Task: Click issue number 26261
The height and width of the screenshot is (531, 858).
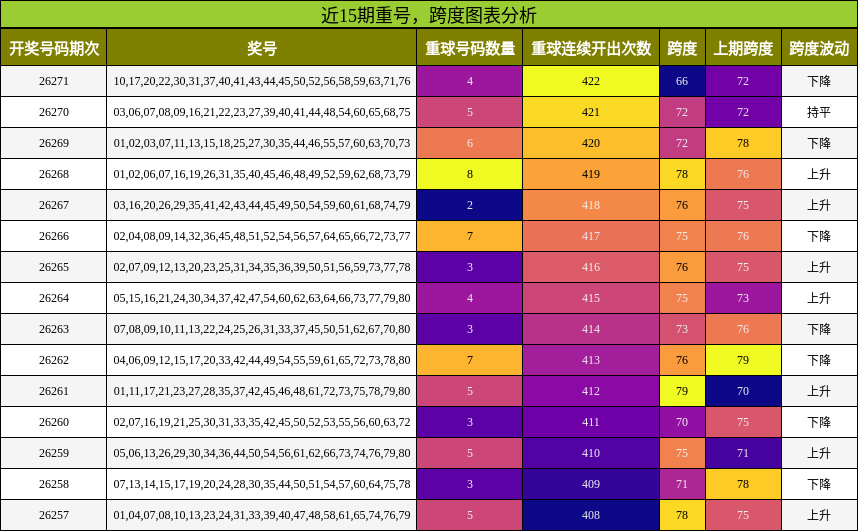Action: [x=54, y=391]
